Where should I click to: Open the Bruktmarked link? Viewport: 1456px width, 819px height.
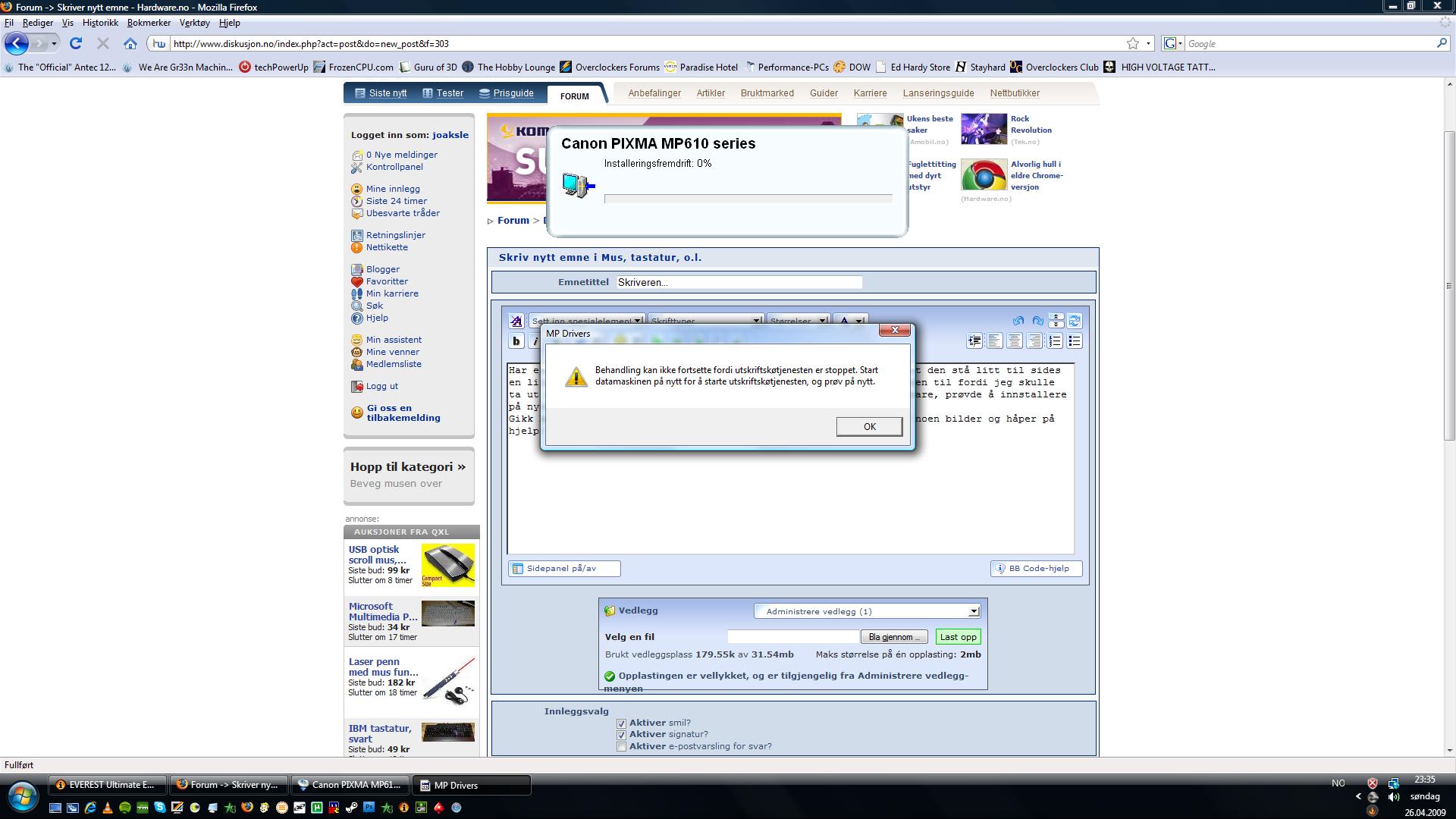(767, 93)
